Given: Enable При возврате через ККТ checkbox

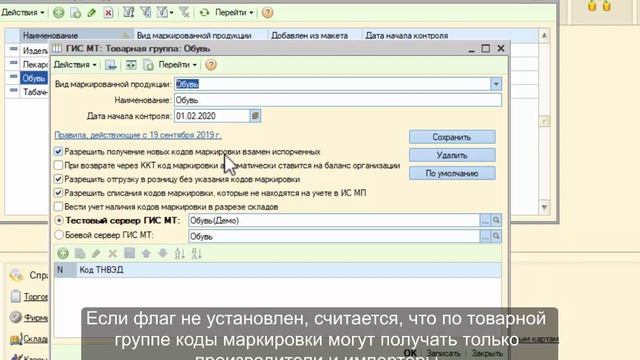Looking at the screenshot, I should coord(58,165).
